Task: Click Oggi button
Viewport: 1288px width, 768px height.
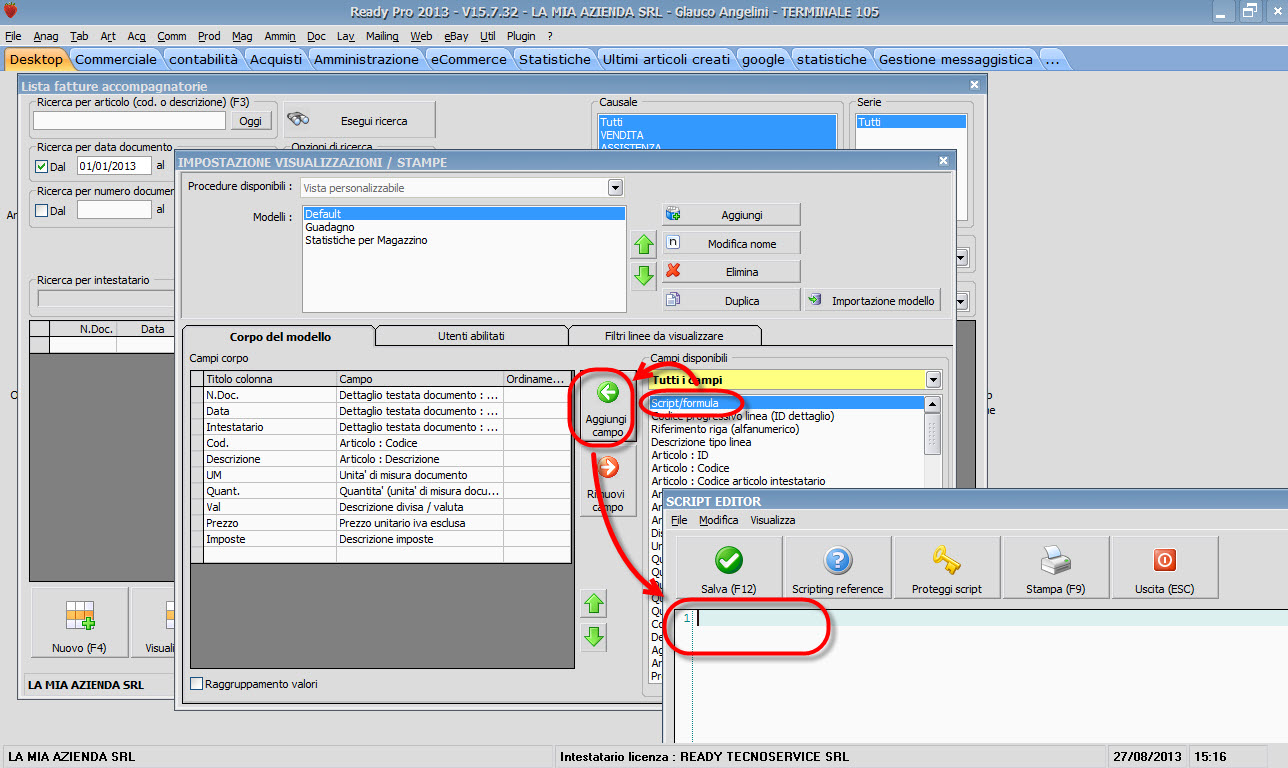Action: pos(250,120)
